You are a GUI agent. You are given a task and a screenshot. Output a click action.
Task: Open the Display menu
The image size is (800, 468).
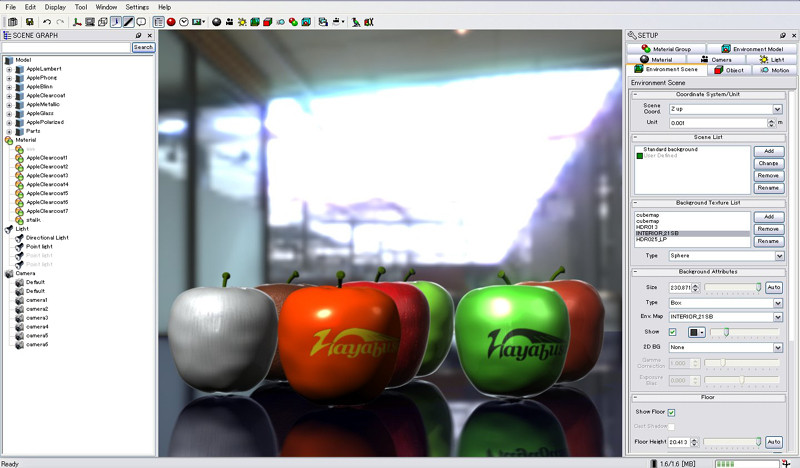[x=55, y=7]
